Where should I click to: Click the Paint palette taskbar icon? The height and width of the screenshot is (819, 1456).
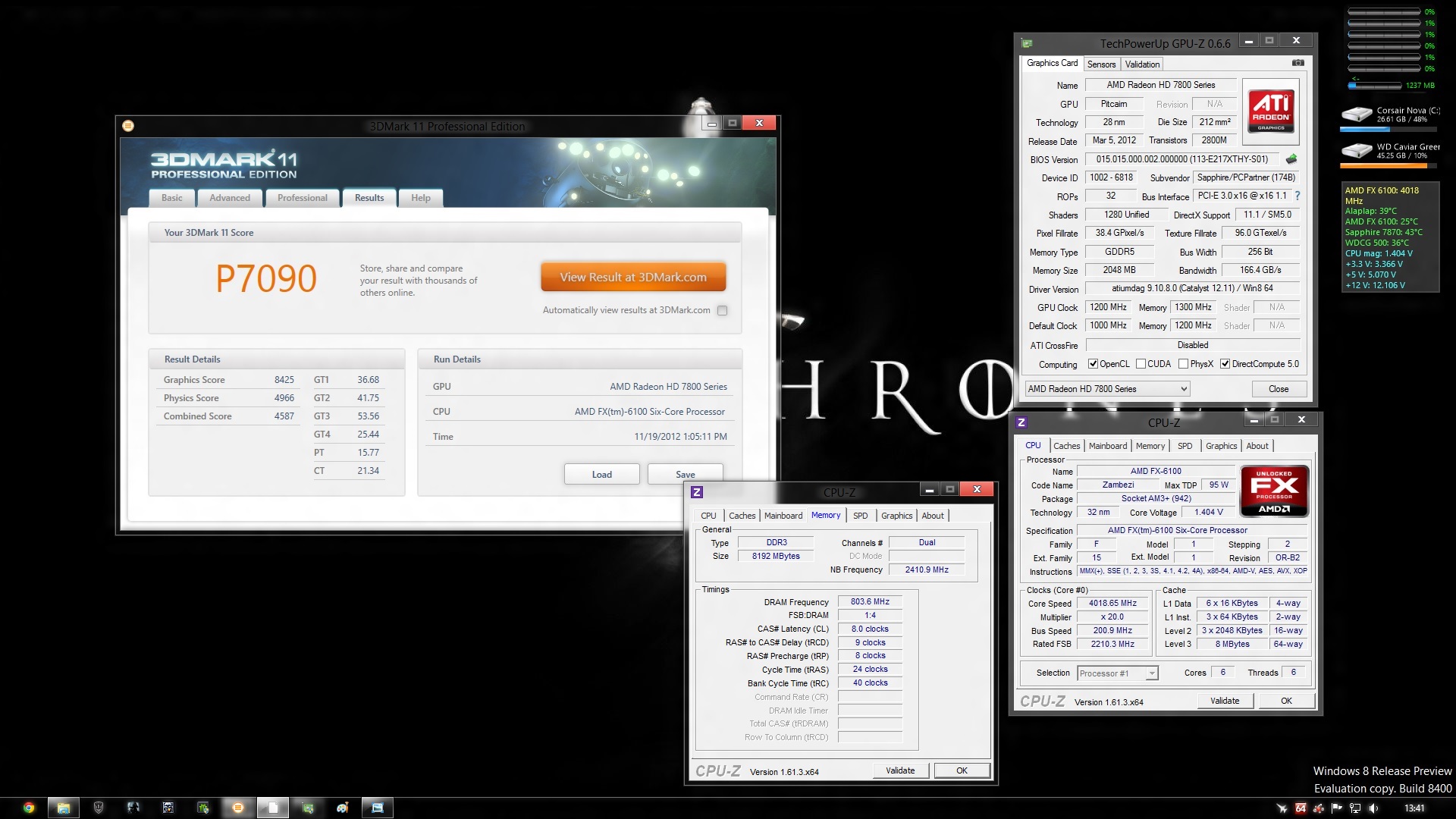pos(342,808)
